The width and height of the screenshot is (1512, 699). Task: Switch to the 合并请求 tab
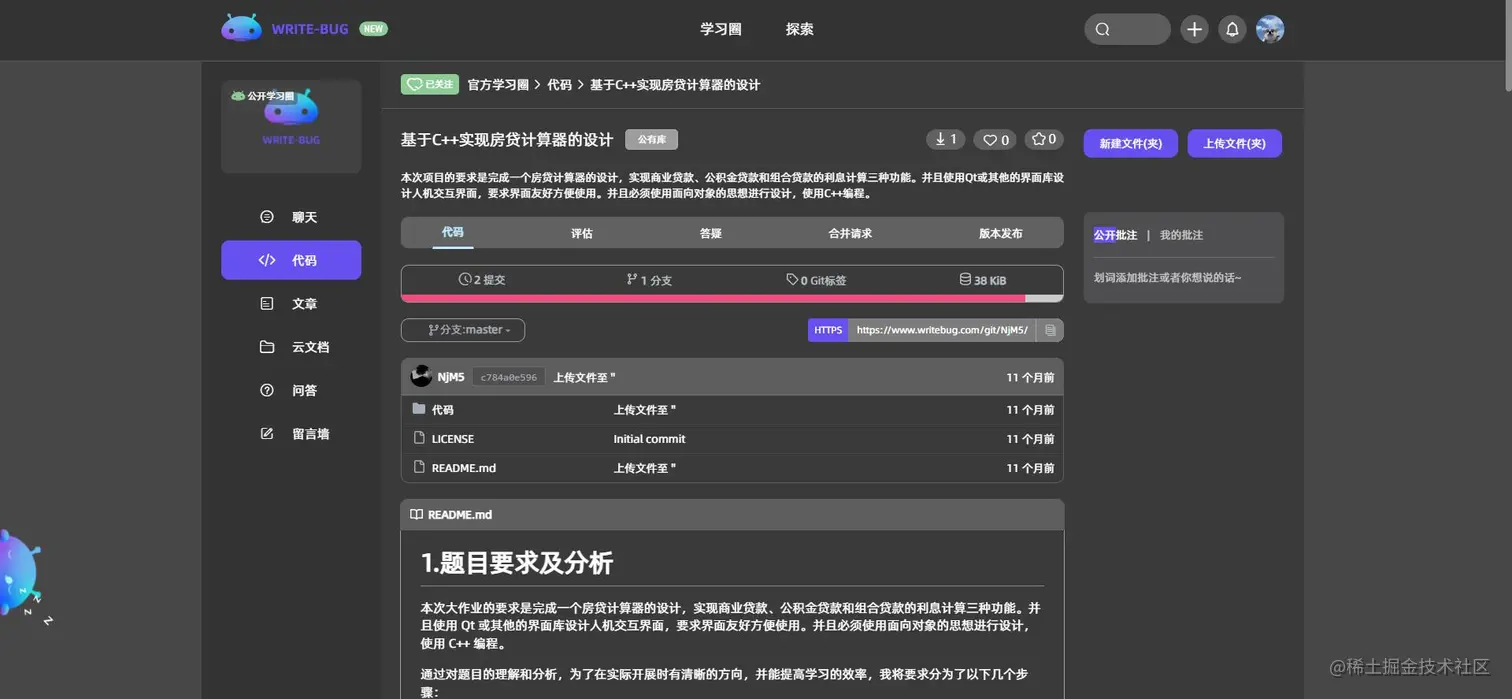coord(850,233)
